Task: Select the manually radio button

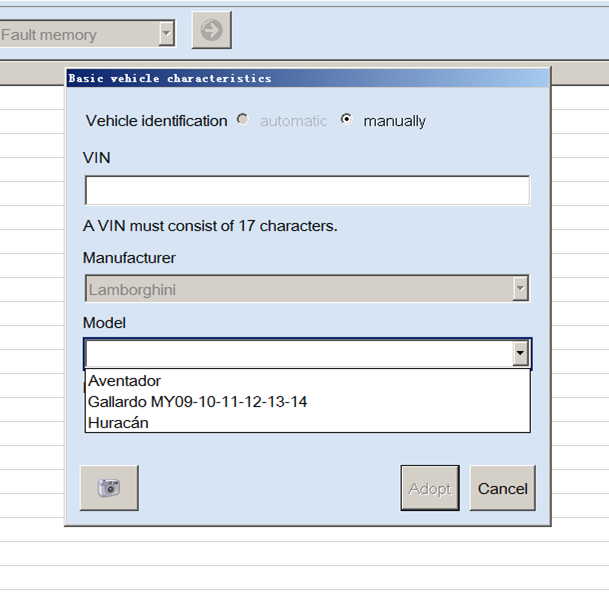Action: point(346,119)
